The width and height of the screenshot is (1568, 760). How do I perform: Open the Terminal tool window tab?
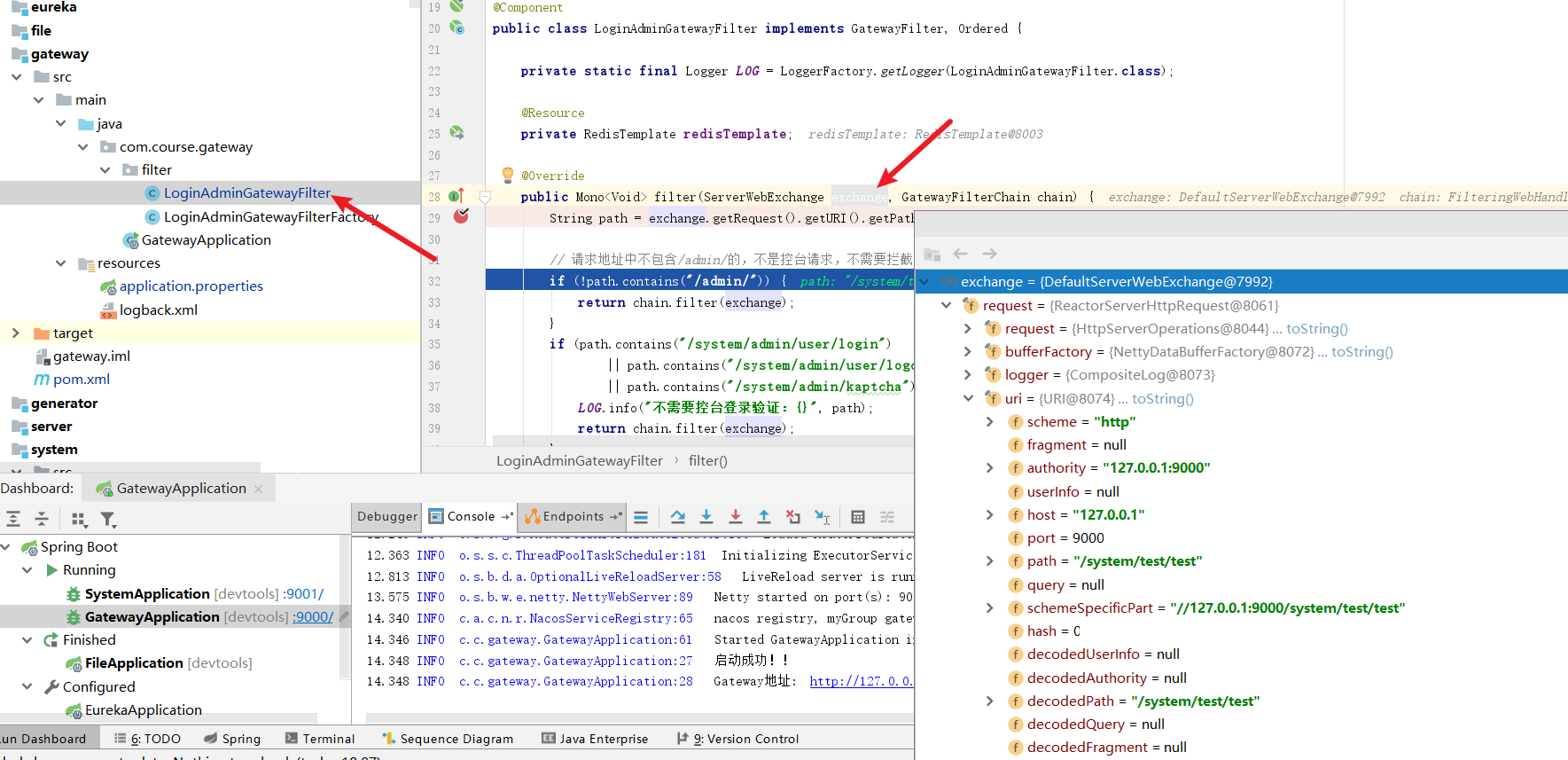click(320, 739)
